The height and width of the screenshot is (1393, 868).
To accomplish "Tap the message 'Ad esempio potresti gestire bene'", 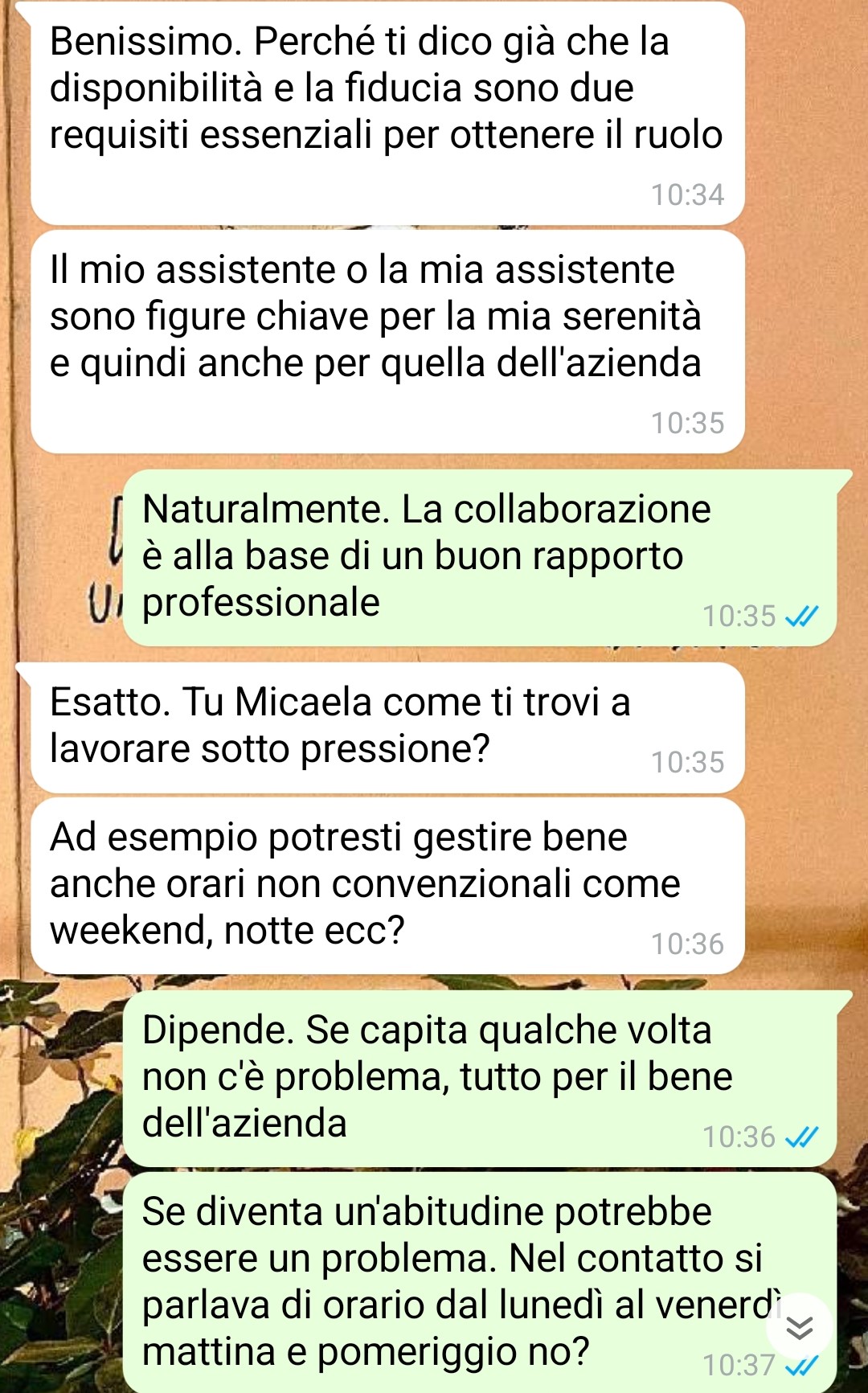I will [x=387, y=886].
